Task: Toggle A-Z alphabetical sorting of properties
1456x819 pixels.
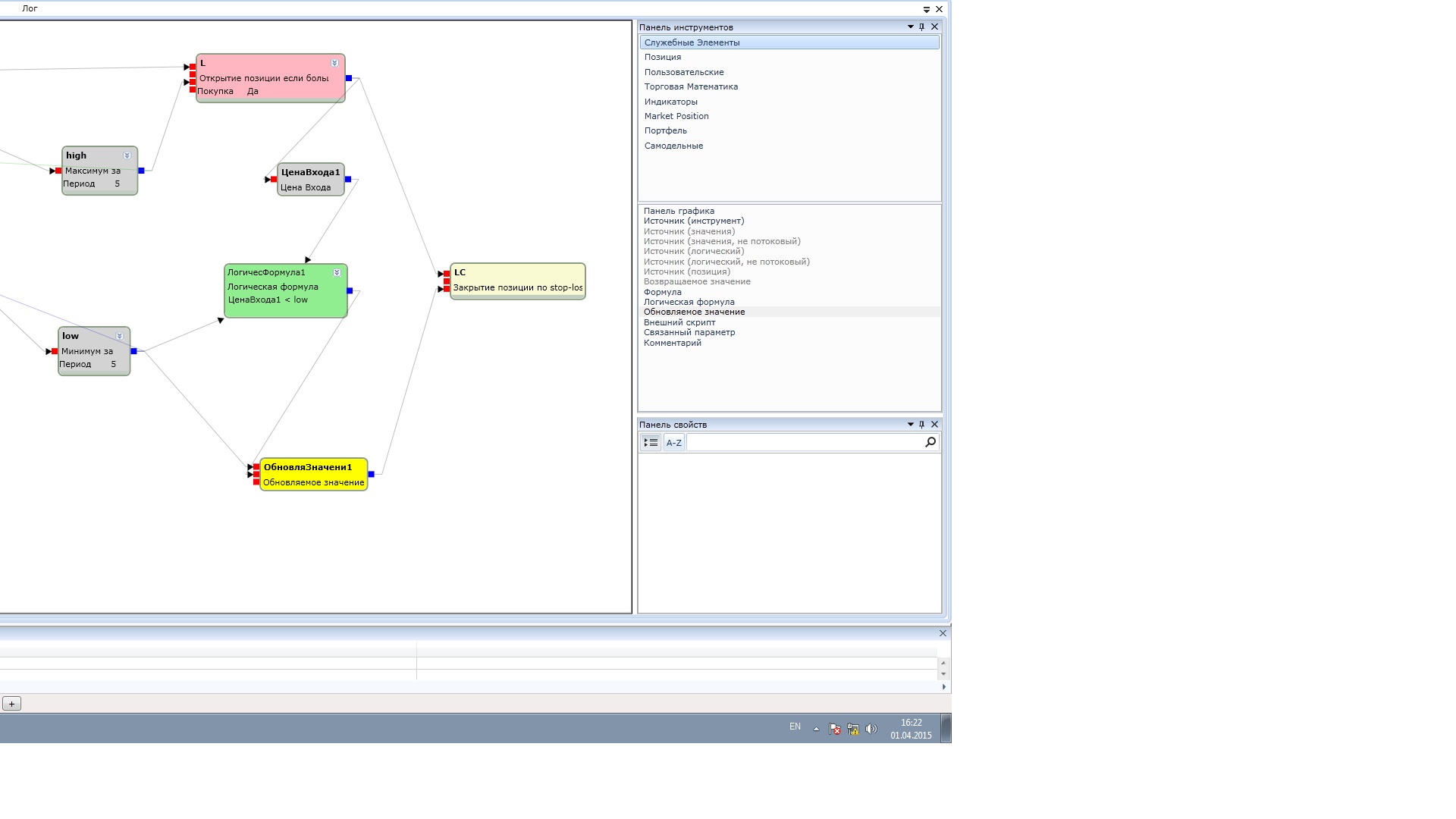Action: click(x=673, y=442)
